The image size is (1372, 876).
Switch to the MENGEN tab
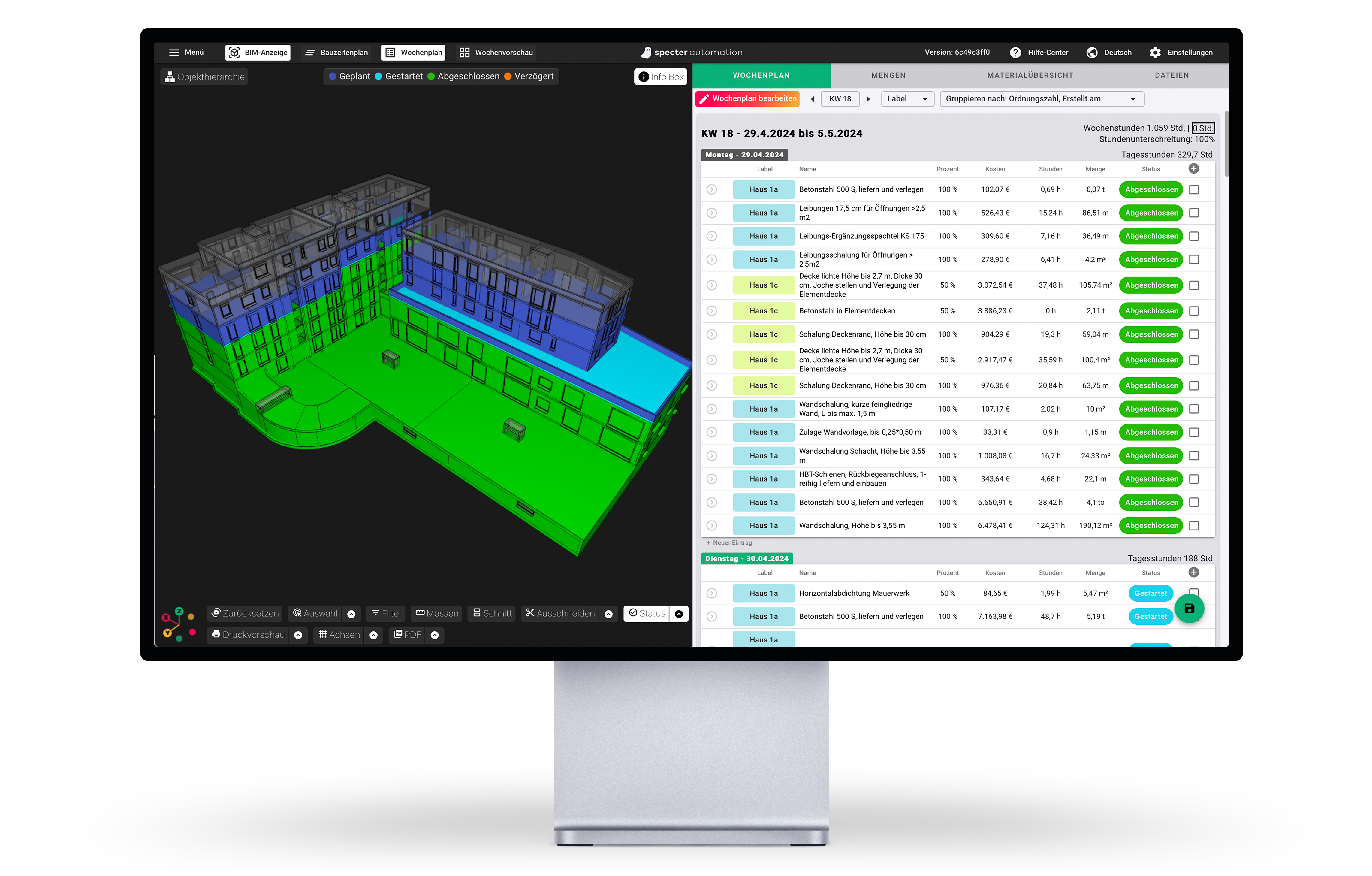tap(888, 75)
